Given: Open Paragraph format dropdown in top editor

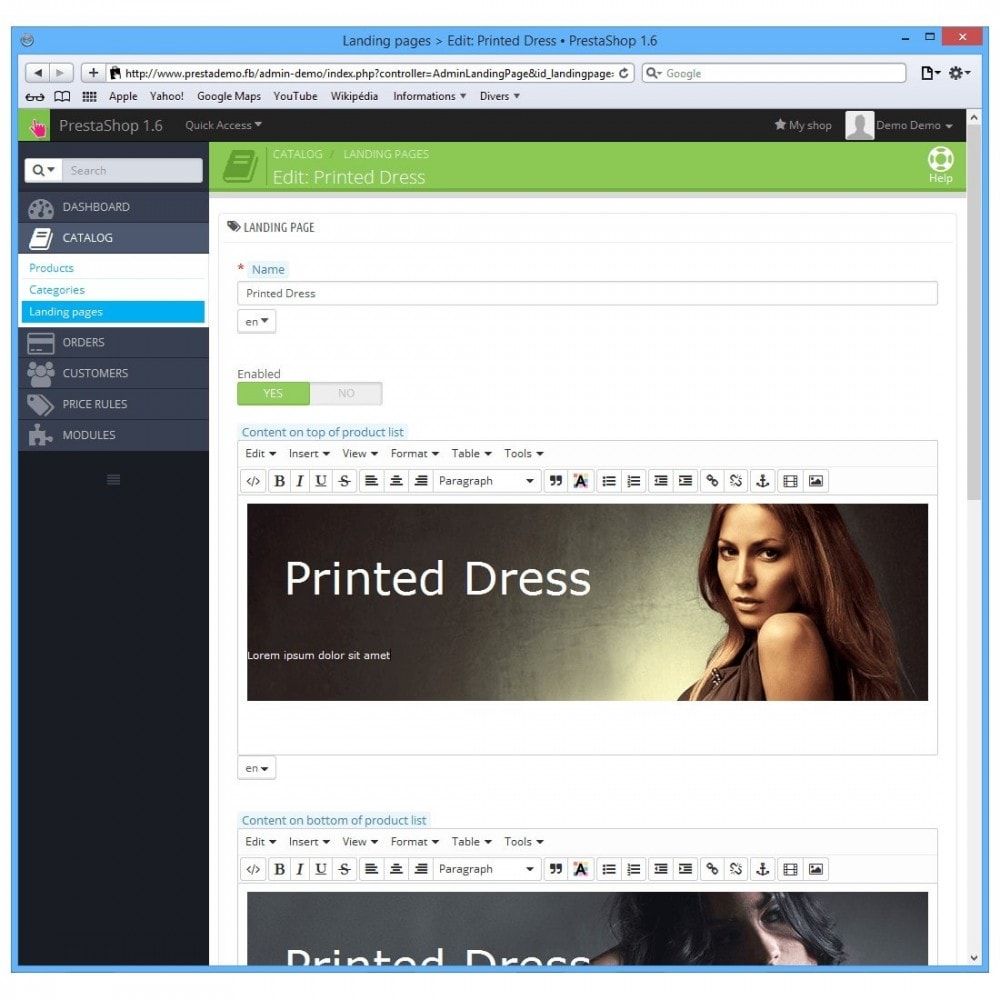Looking at the screenshot, I should (487, 481).
